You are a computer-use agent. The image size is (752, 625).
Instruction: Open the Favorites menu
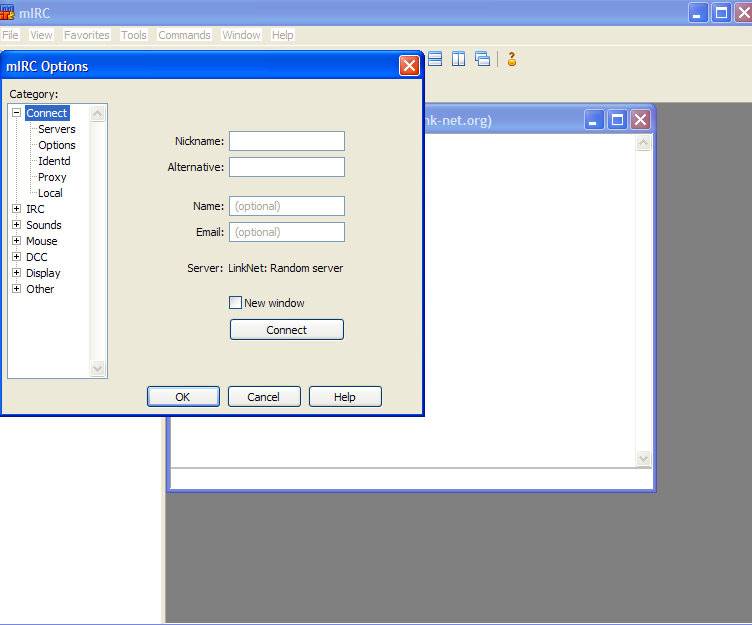click(87, 35)
